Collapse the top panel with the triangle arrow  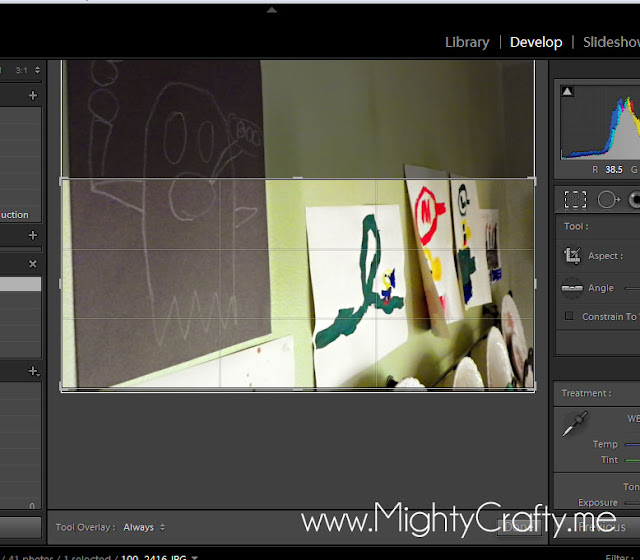point(272,10)
